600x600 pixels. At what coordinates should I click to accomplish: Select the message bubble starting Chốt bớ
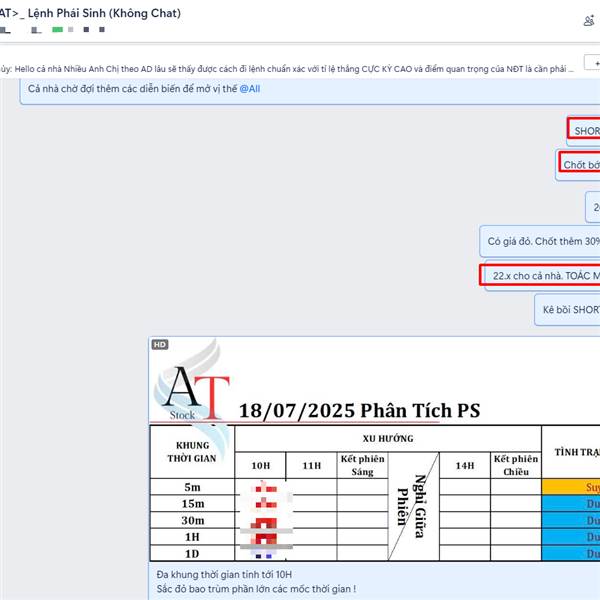[578, 165]
